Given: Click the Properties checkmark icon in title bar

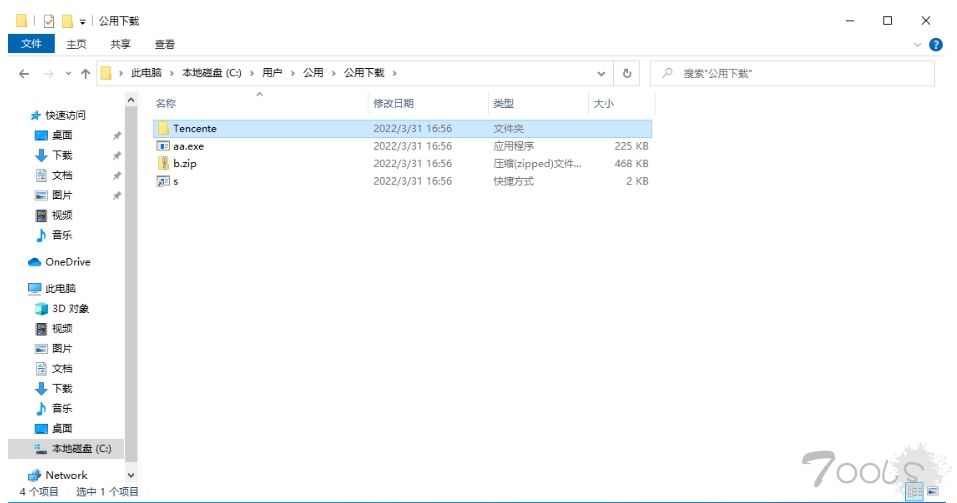Looking at the screenshot, I should [x=49, y=21].
